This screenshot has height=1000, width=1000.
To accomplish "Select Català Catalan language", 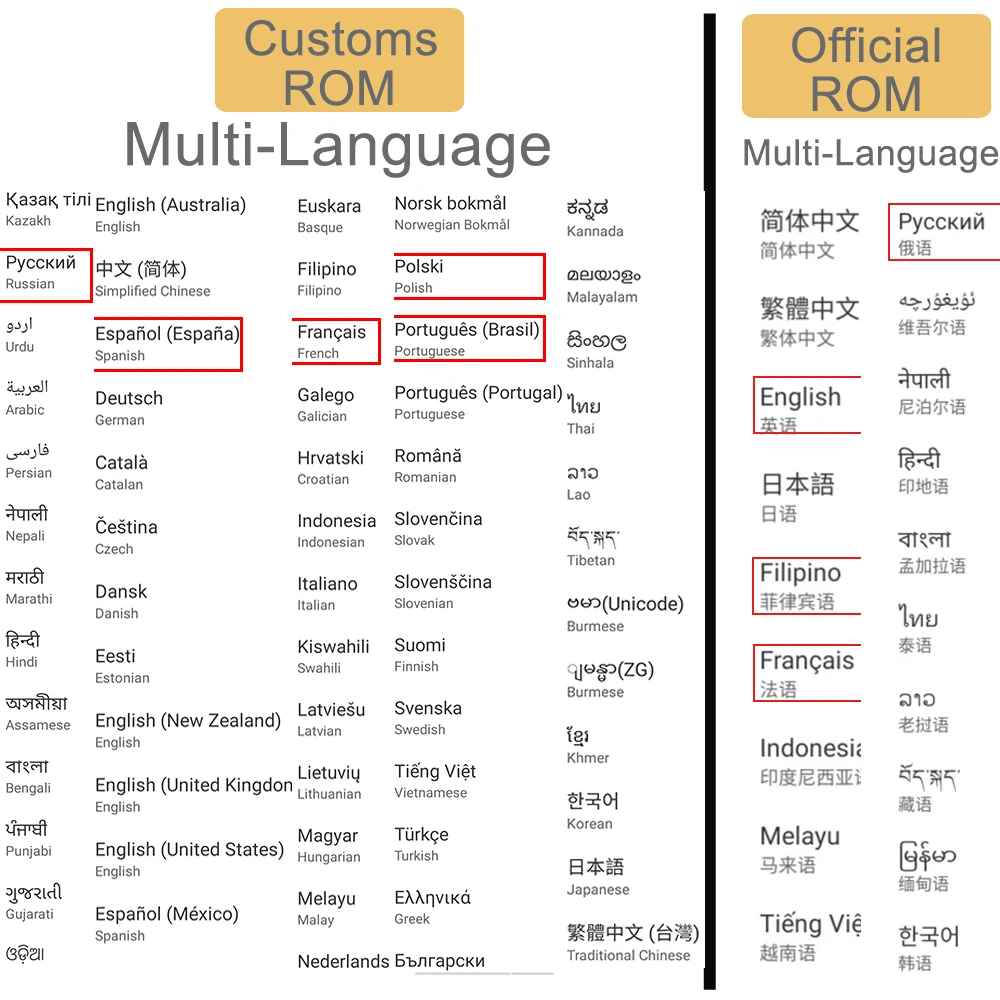I will tap(121, 473).
